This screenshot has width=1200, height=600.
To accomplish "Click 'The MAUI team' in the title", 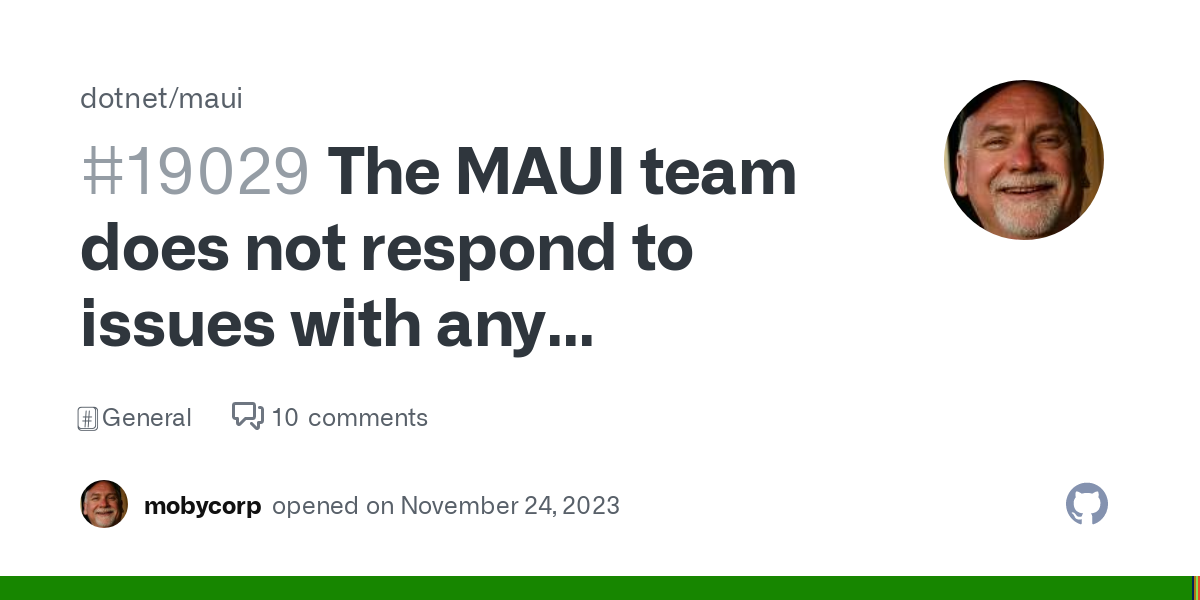I will tap(561, 172).
